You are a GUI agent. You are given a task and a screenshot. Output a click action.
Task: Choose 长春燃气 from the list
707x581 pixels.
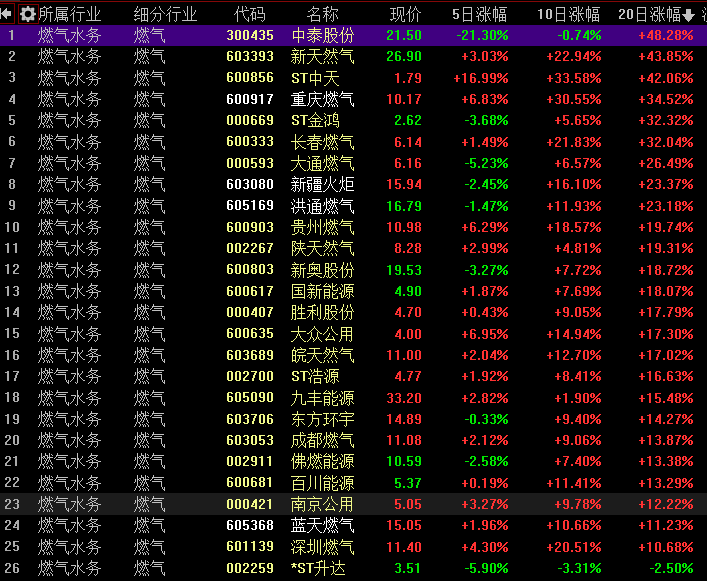323,142
